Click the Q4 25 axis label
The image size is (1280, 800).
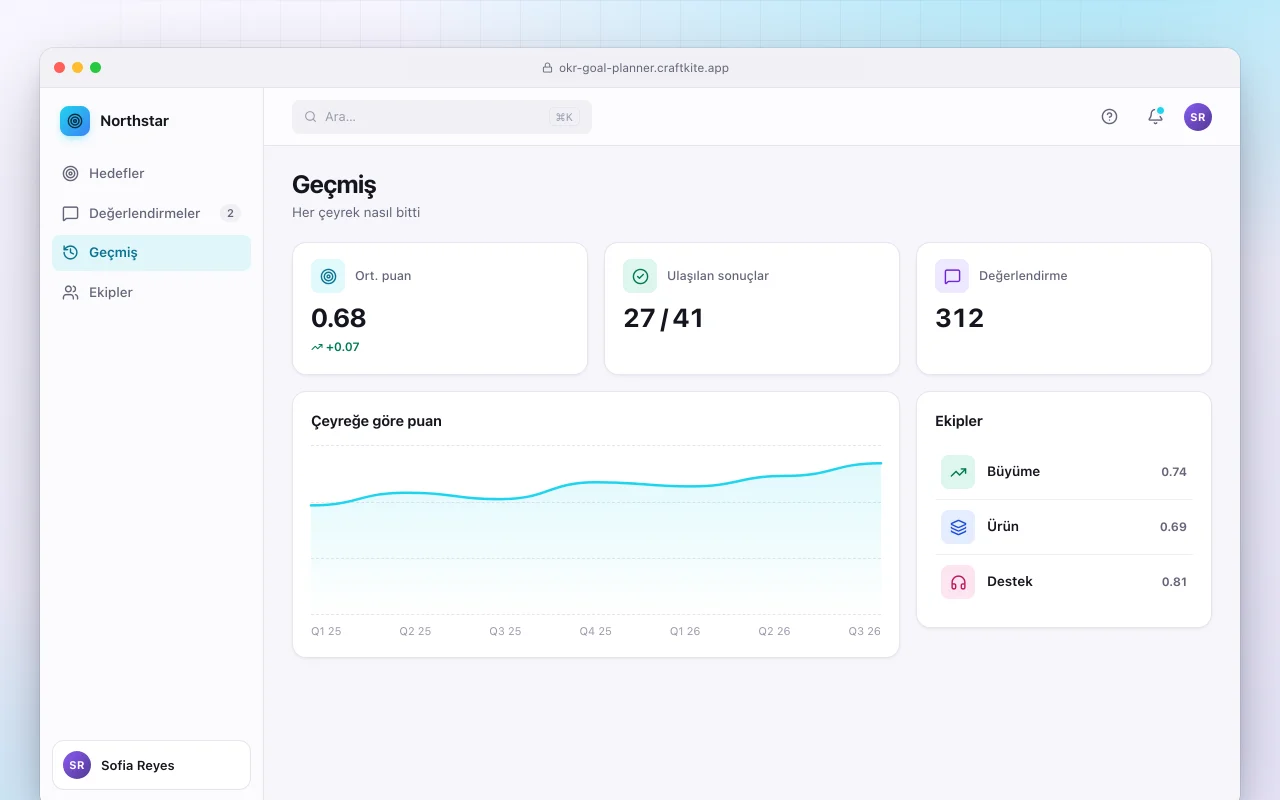(x=596, y=631)
